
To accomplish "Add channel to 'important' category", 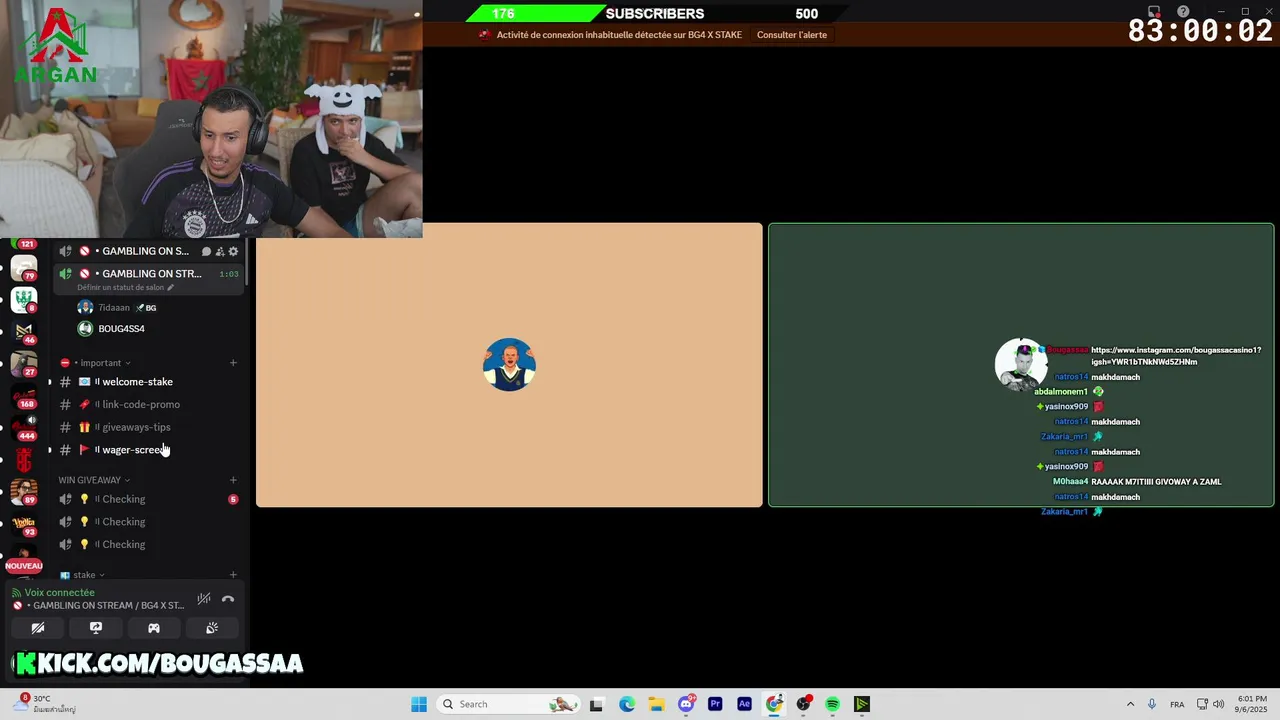I will [x=233, y=363].
